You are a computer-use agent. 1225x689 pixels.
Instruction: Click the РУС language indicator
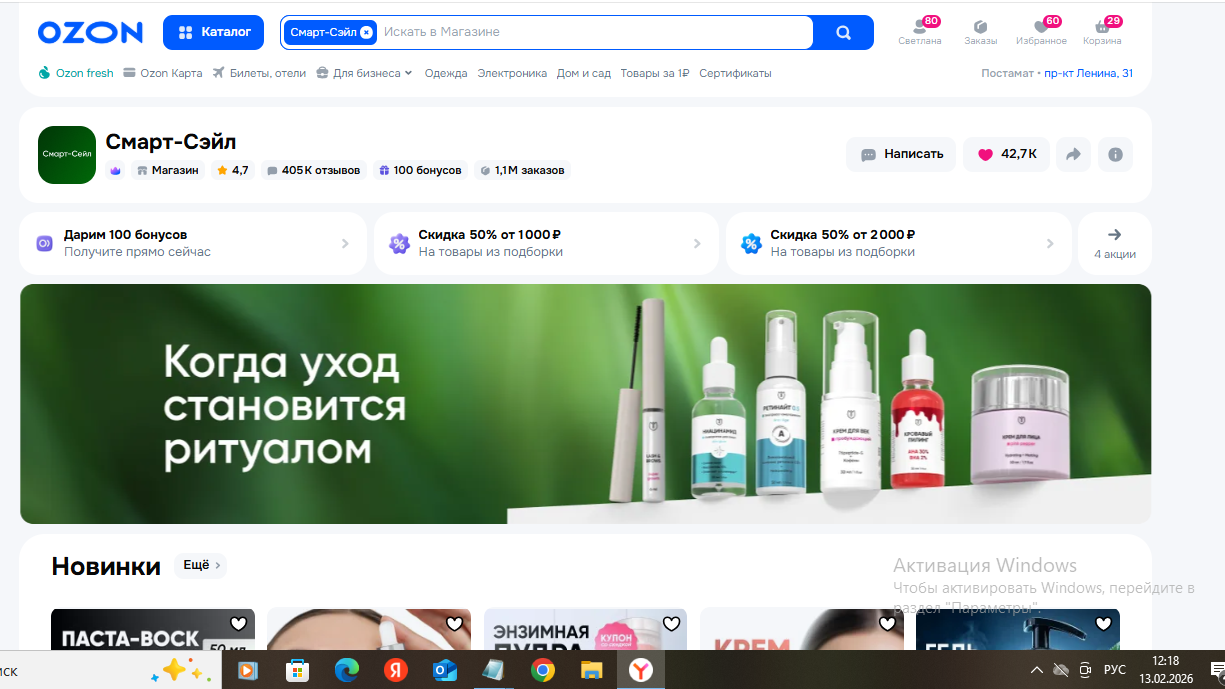coord(1114,669)
